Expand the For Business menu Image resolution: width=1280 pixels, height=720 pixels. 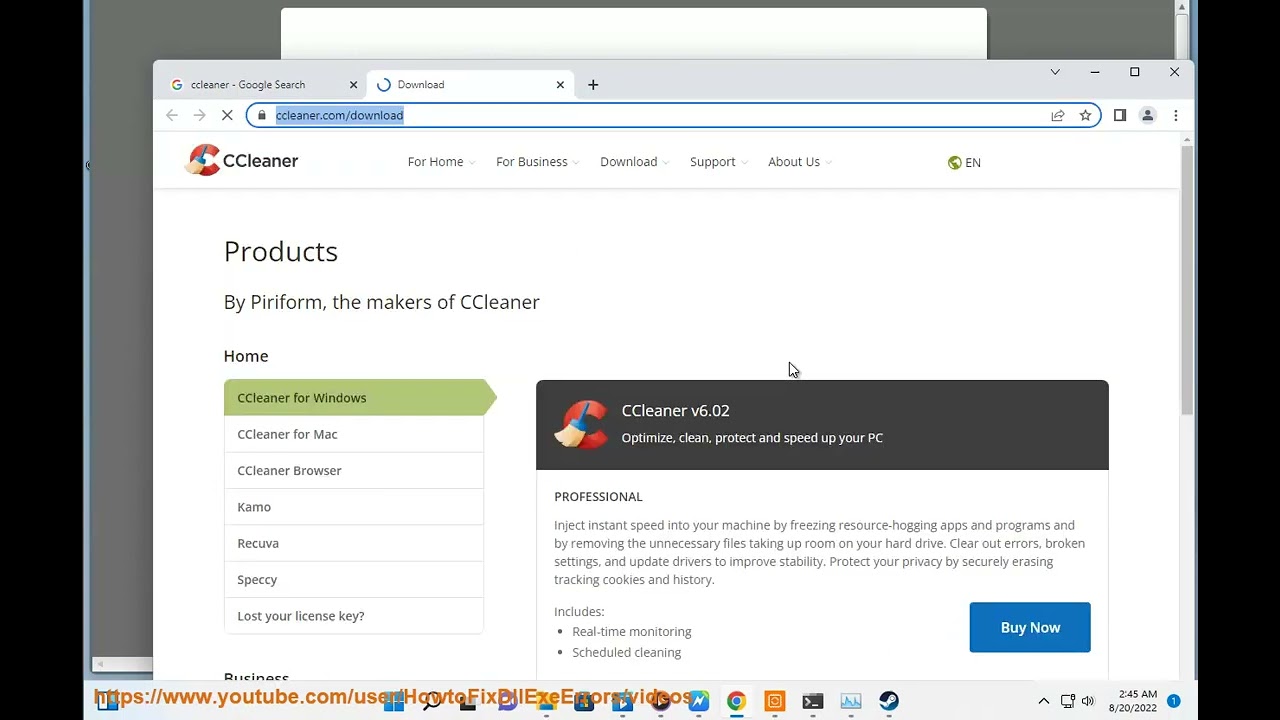[x=537, y=162]
